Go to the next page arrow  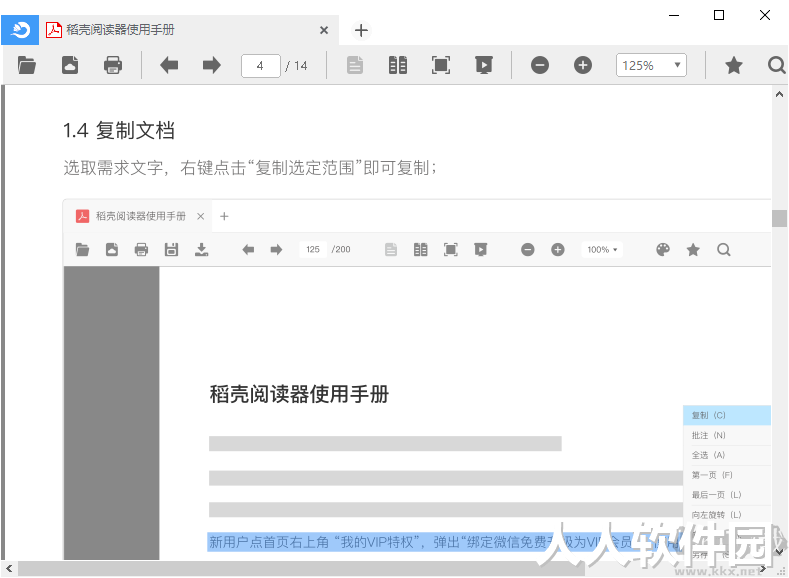pyautogui.click(x=212, y=65)
